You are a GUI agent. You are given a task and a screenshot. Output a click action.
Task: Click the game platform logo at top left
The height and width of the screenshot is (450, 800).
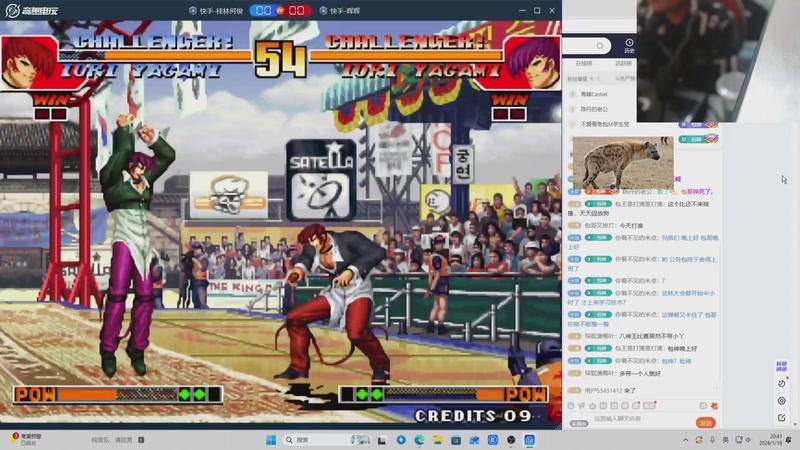click(x=32, y=10)
